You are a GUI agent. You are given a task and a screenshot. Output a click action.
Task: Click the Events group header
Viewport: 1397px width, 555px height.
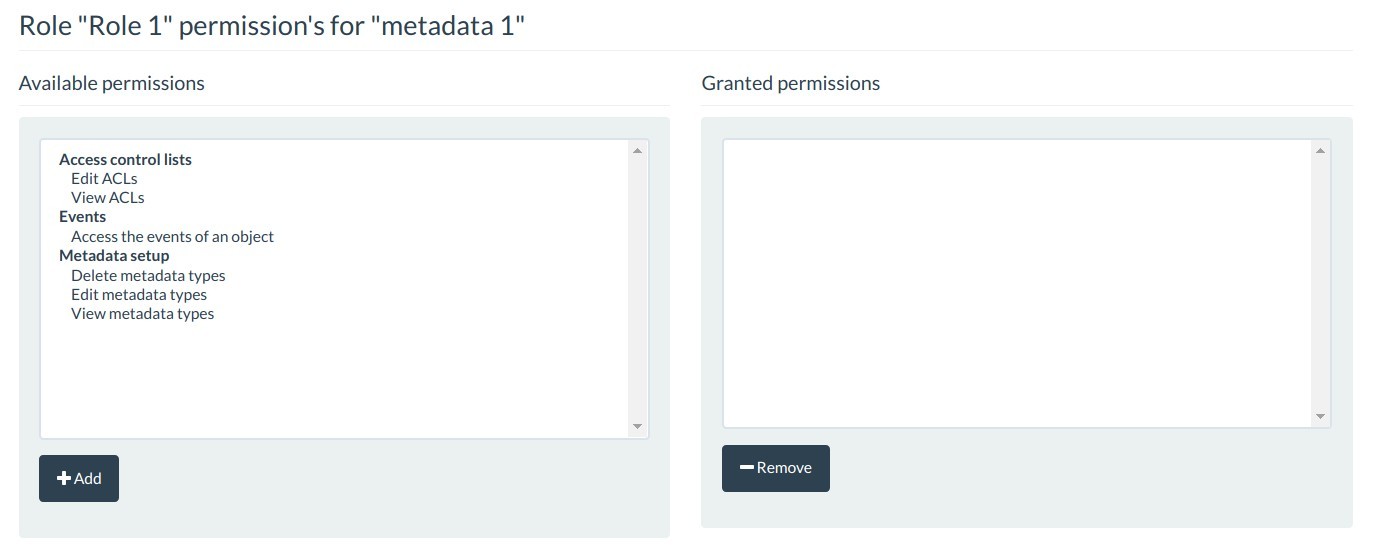[82, 217]
